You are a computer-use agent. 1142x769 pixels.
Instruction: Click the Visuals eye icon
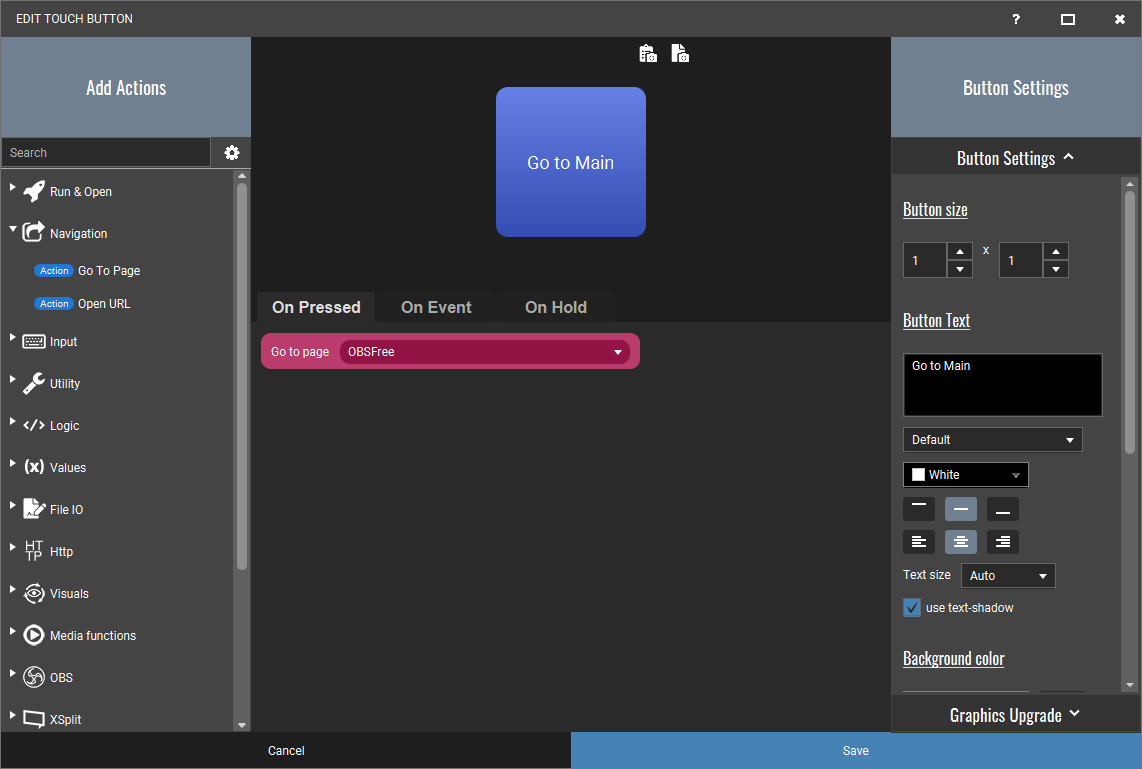(34, 594)
